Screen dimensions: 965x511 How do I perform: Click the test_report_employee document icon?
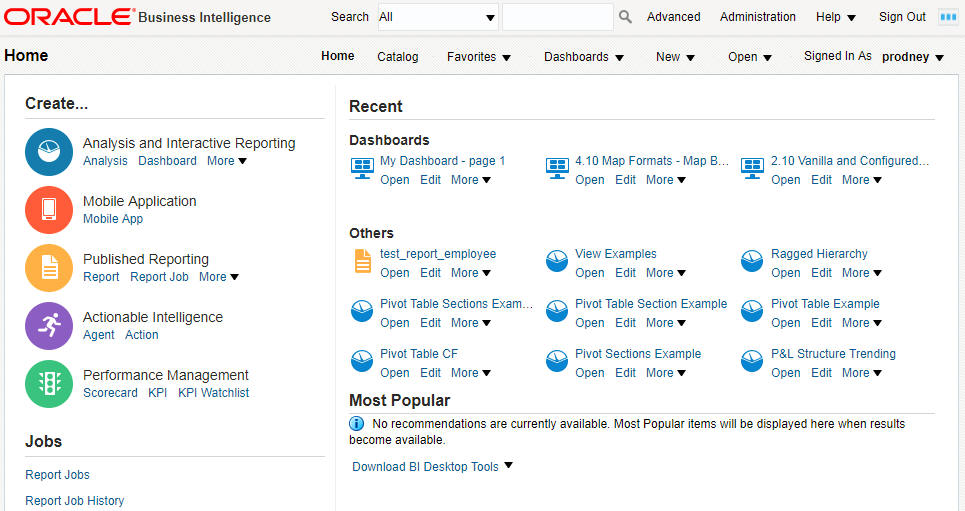coord(362,261)
